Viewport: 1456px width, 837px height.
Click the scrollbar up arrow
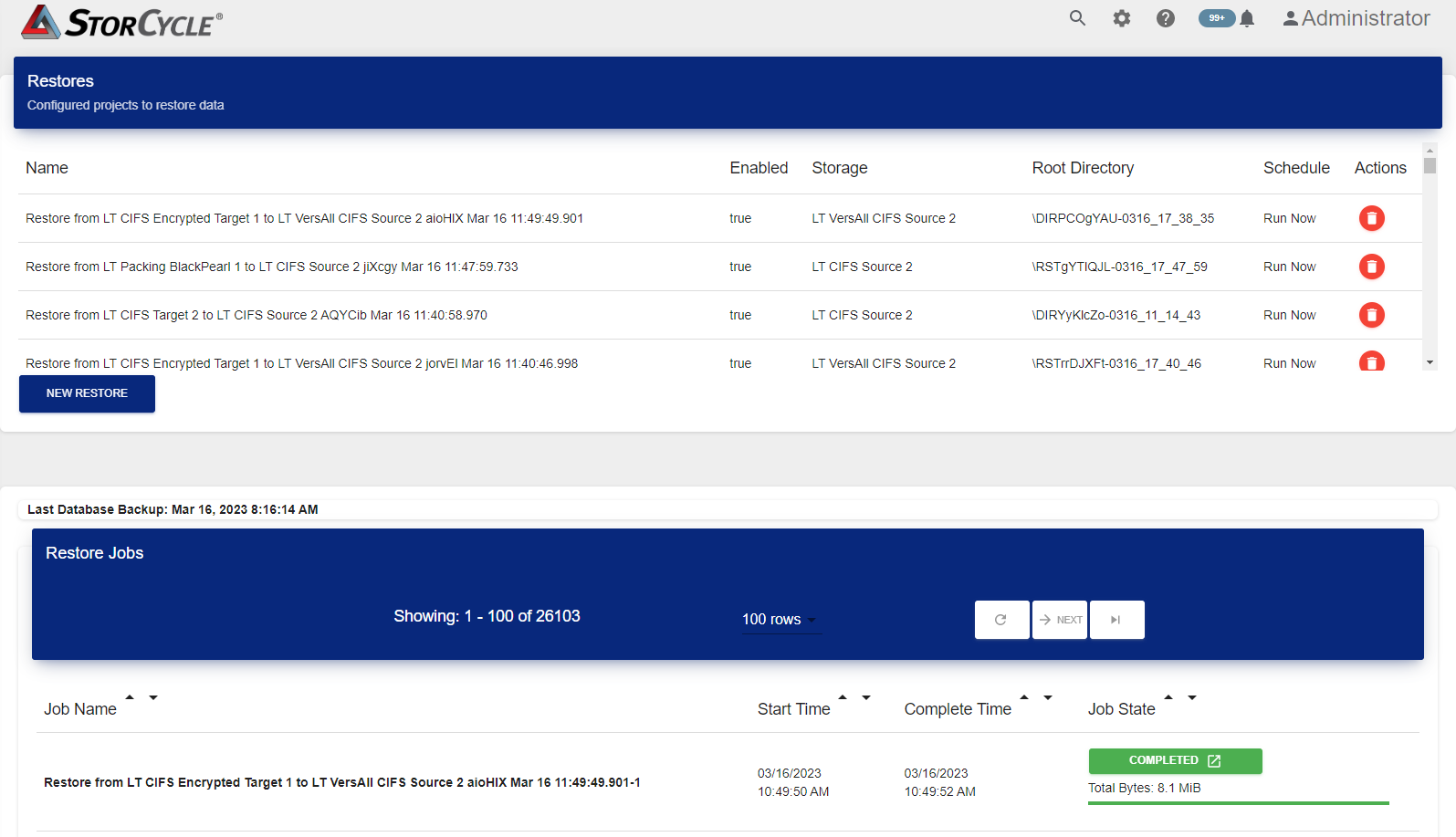coord(1430,149)
